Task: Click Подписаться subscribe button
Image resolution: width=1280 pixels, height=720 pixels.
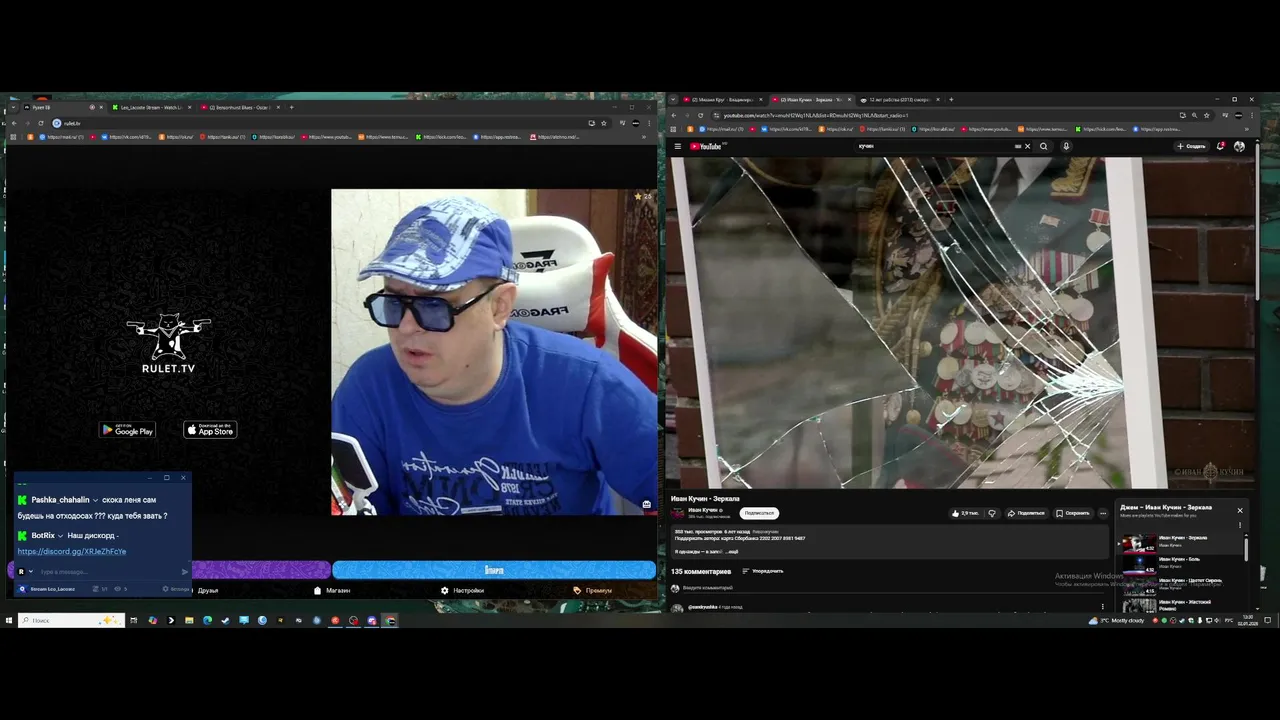Action: 759,513
